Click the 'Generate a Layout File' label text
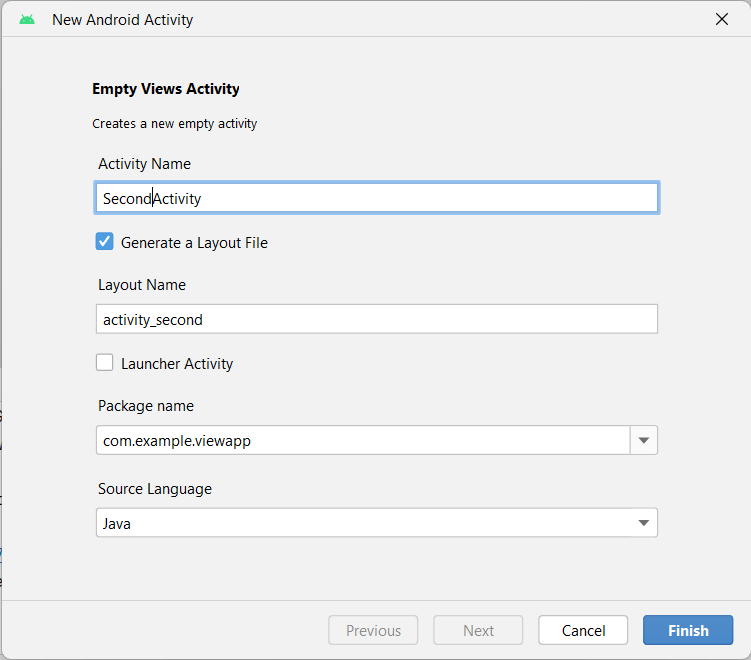The height and width of the screenshot is (660, 751). click(194, 242)
